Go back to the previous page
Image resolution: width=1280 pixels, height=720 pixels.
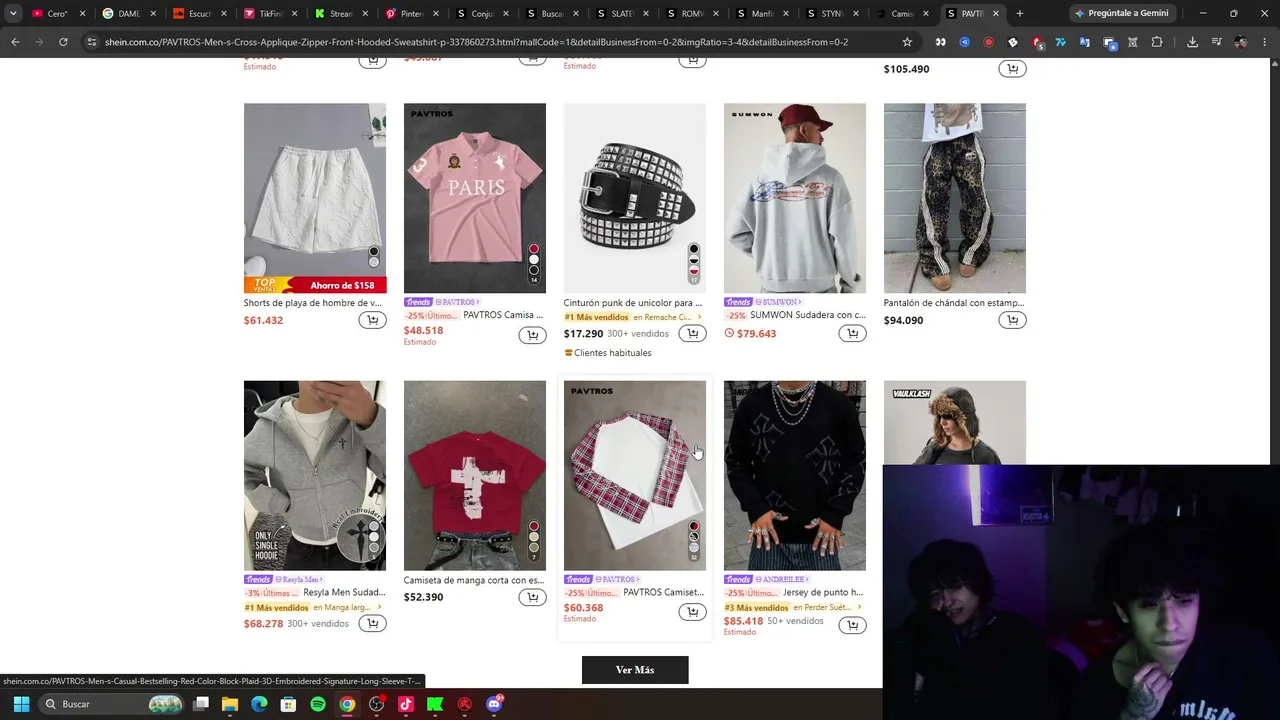point(15,42)
